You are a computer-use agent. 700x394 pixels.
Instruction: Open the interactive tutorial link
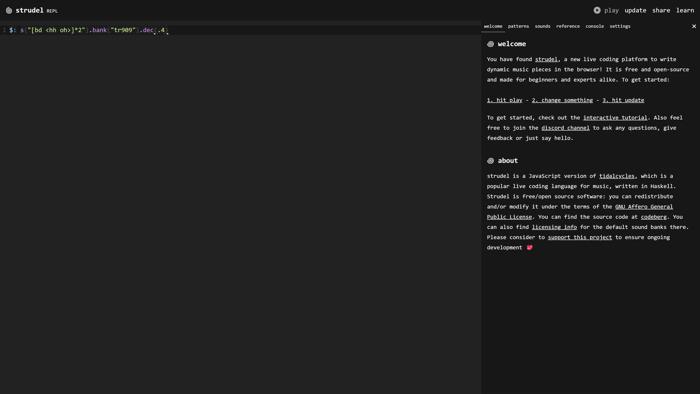pyautogui.click(x=615, y=118)
